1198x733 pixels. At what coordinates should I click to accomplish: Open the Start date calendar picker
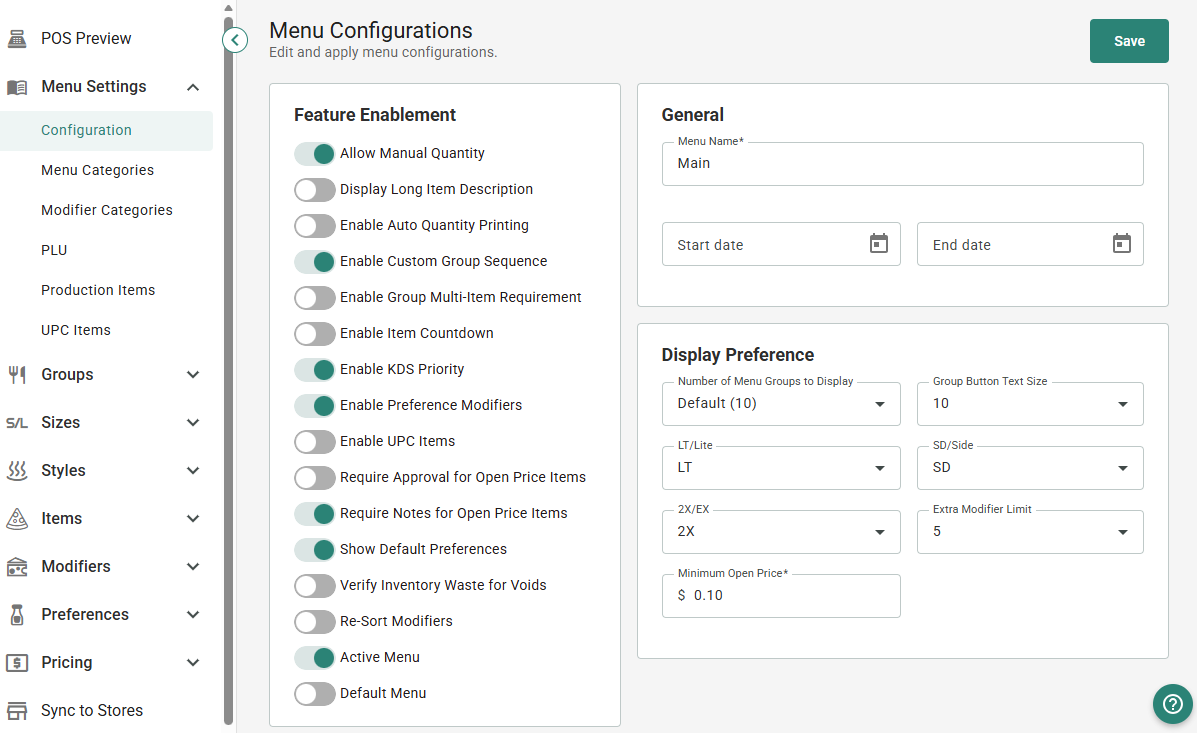tap(879, 244)
